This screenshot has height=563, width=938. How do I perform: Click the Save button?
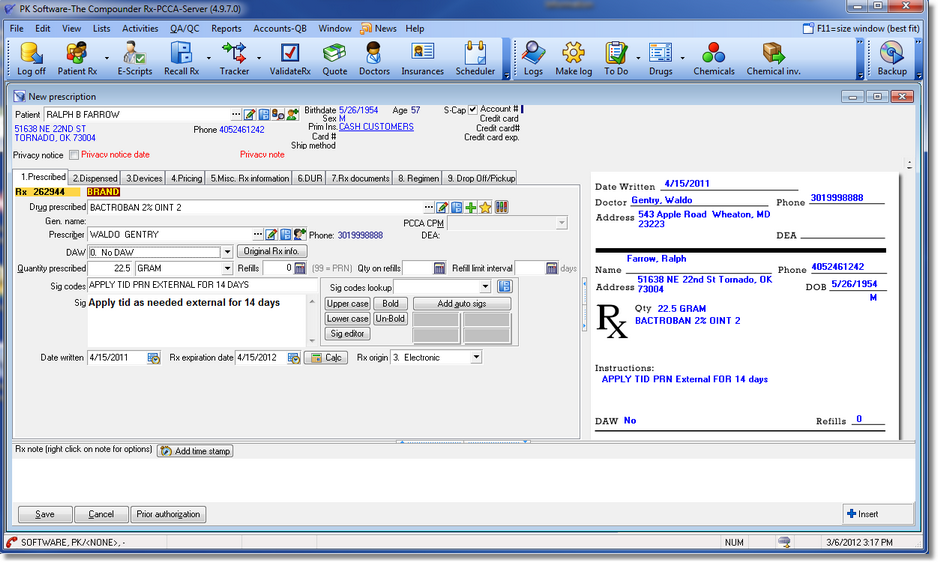[45, 514]
